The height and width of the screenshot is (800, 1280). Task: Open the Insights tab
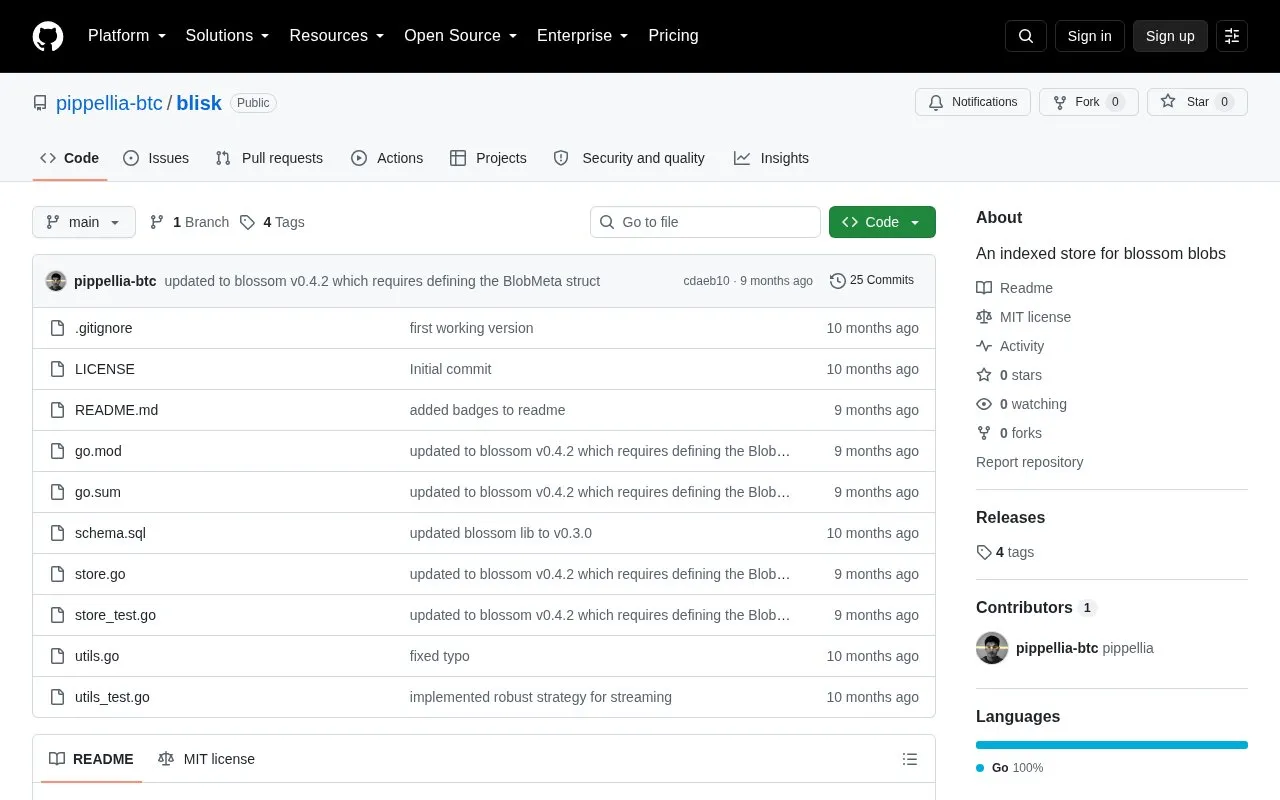[771, 158]
